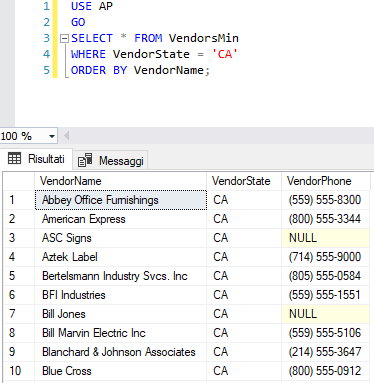
Task: Click NULL phone cell in ASC Signs row
Action: click(x=326, y=238)
